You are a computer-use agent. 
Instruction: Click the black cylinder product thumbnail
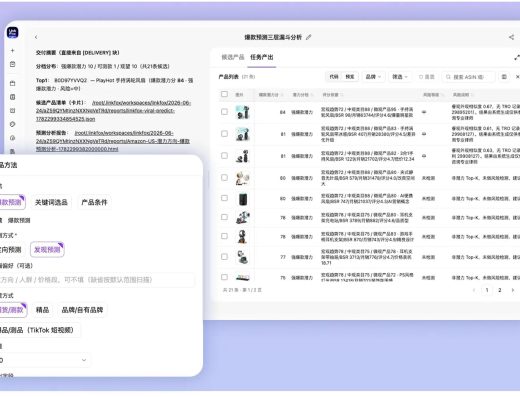click(x=243, y=199)
